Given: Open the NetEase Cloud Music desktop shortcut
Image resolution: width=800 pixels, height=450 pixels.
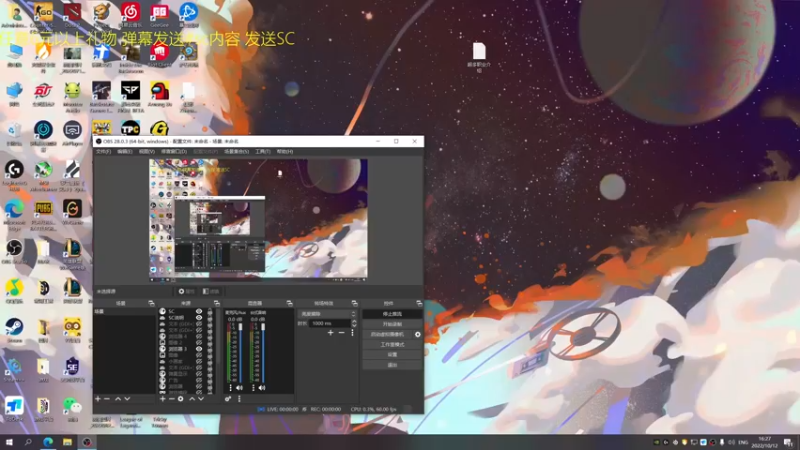Looking at the screenshot, I should [131, 14].
